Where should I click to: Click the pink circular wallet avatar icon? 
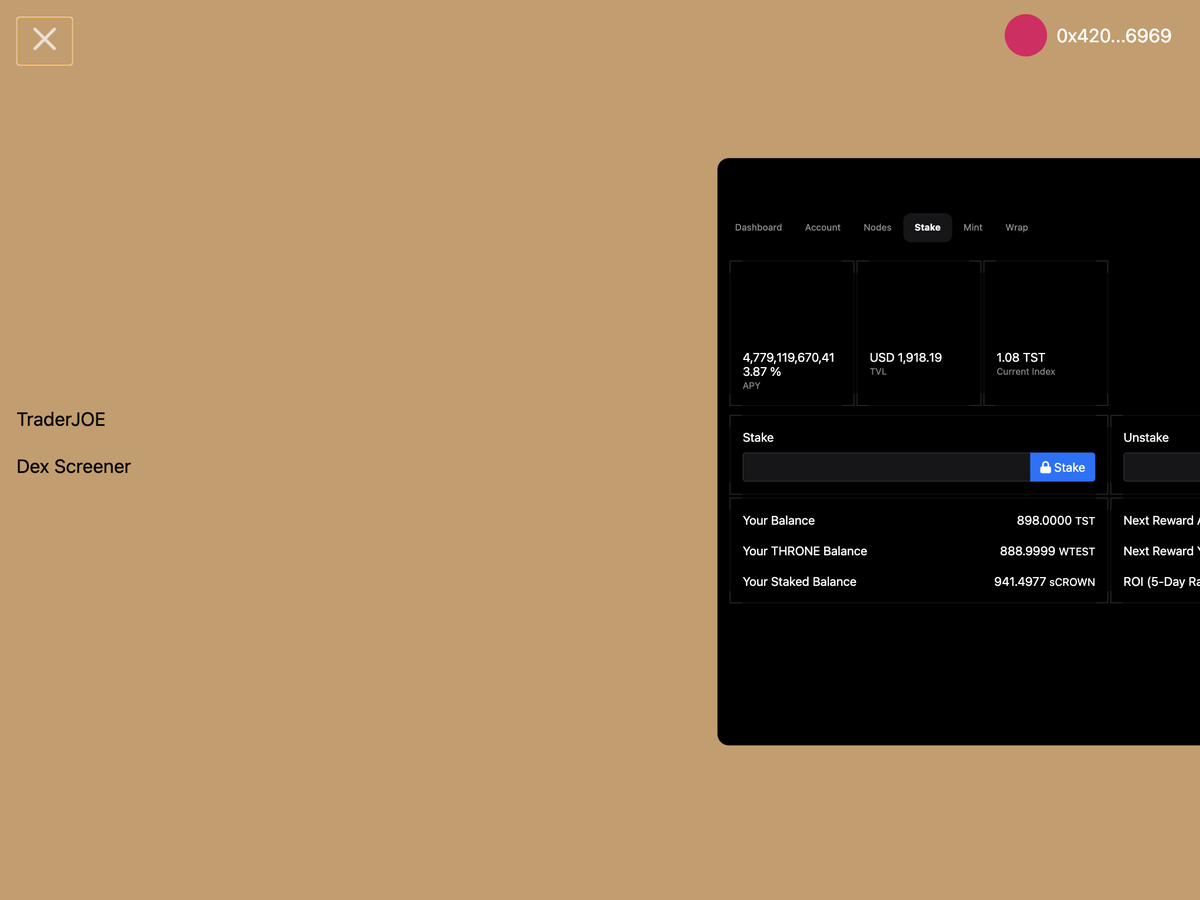coord(1025,35)
